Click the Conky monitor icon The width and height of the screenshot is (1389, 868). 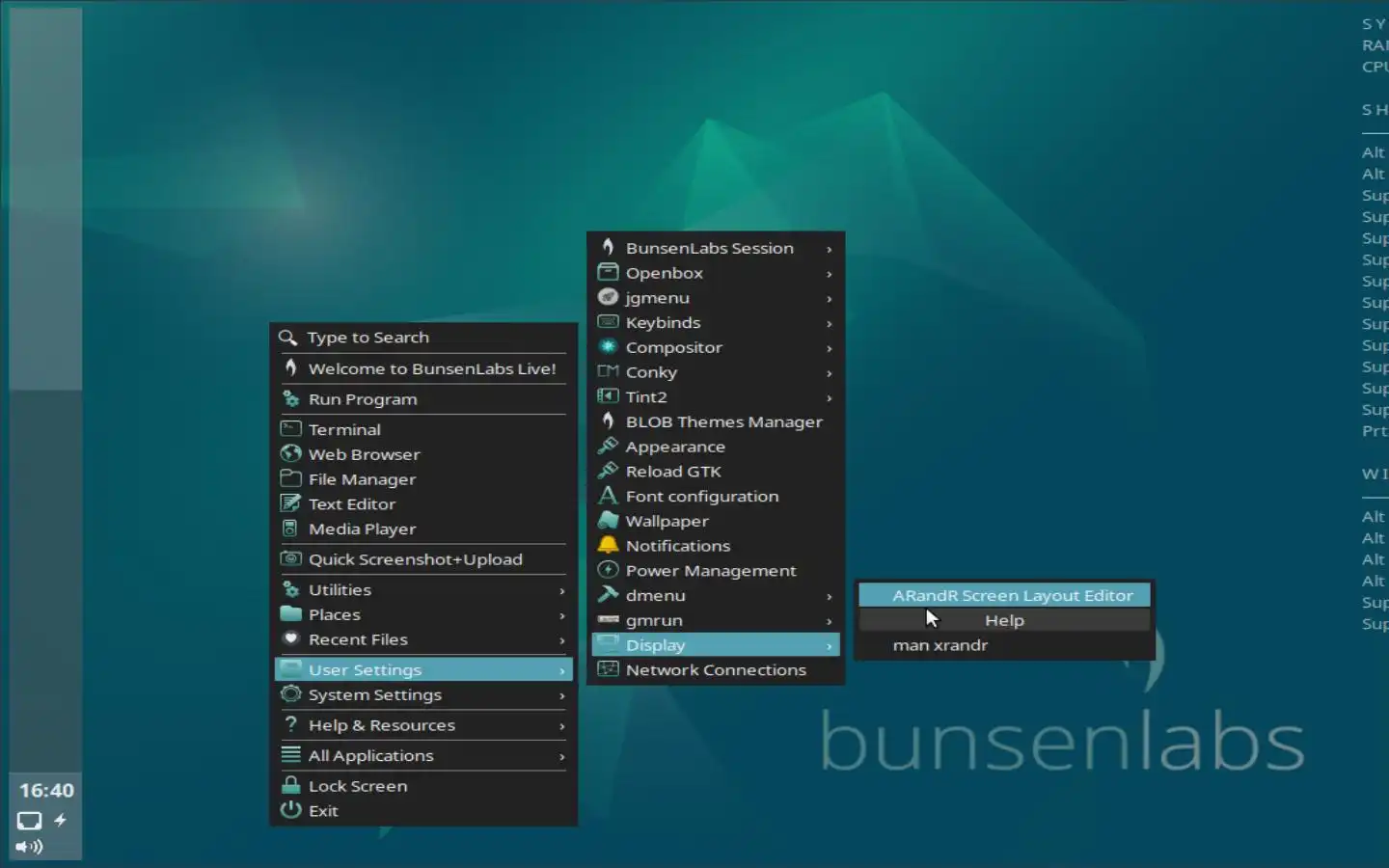point(608,371)
